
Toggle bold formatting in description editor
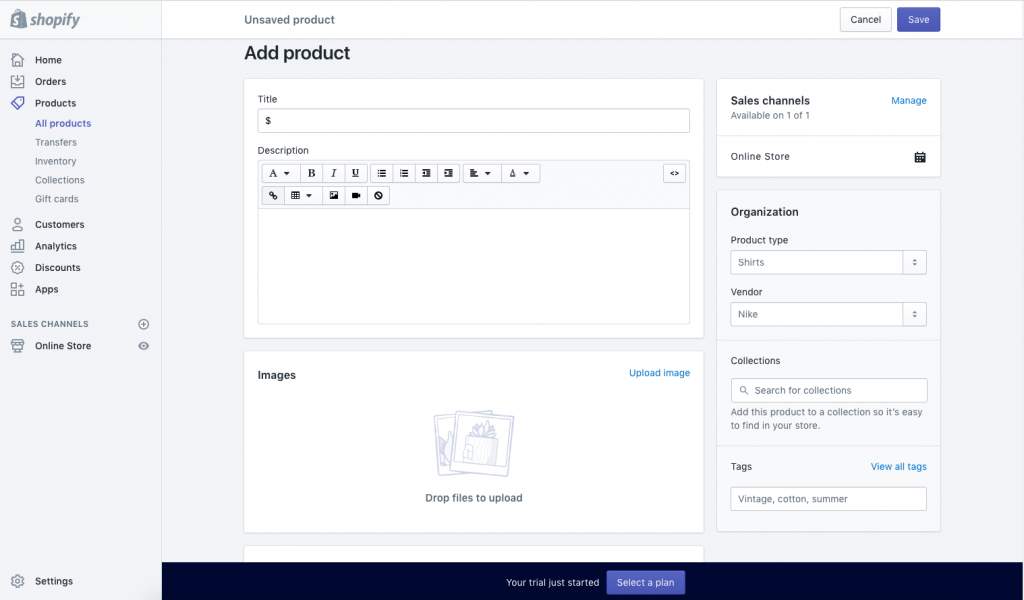pyautogui.click(x=311, y=173)
